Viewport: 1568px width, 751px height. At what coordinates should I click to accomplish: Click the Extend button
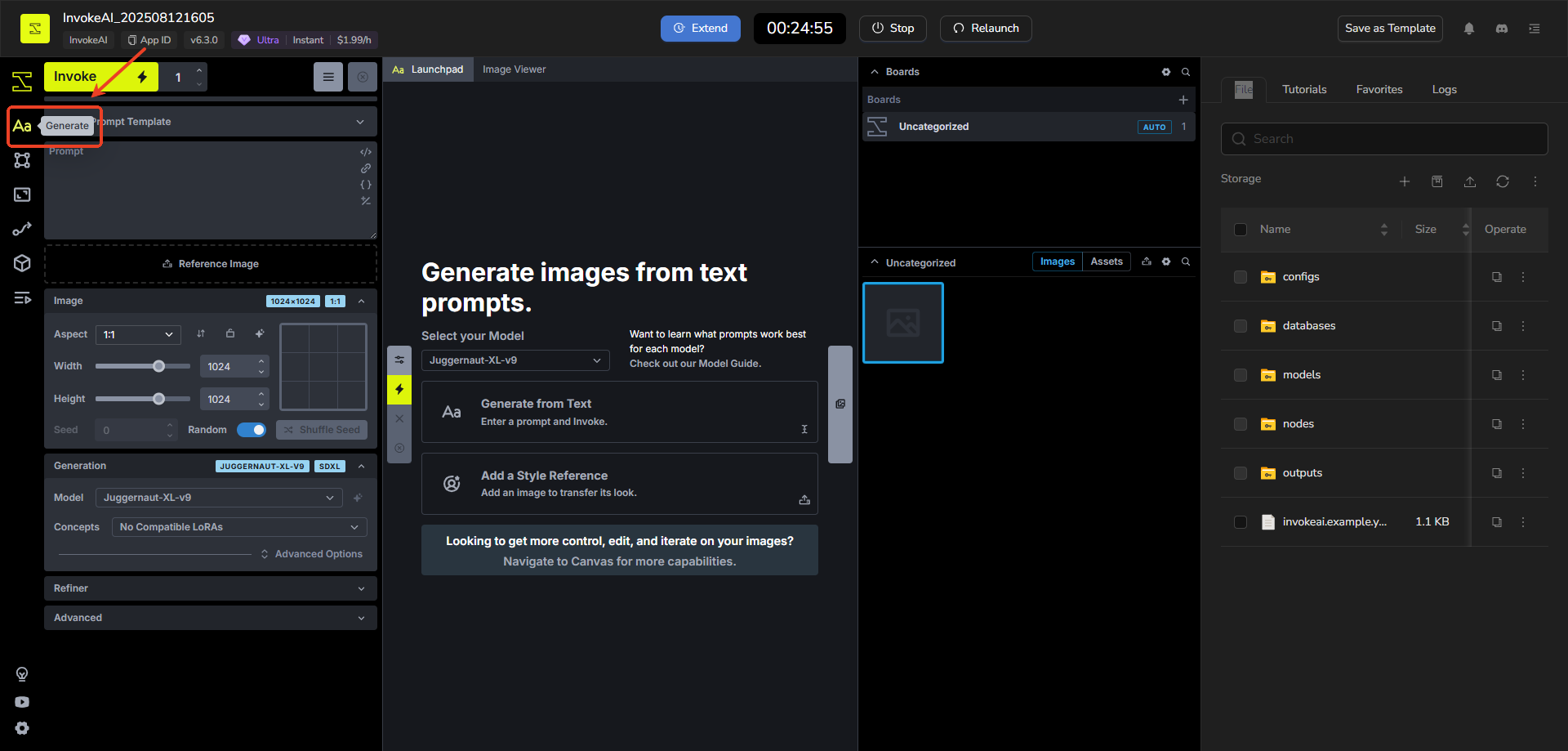[701, 29]
